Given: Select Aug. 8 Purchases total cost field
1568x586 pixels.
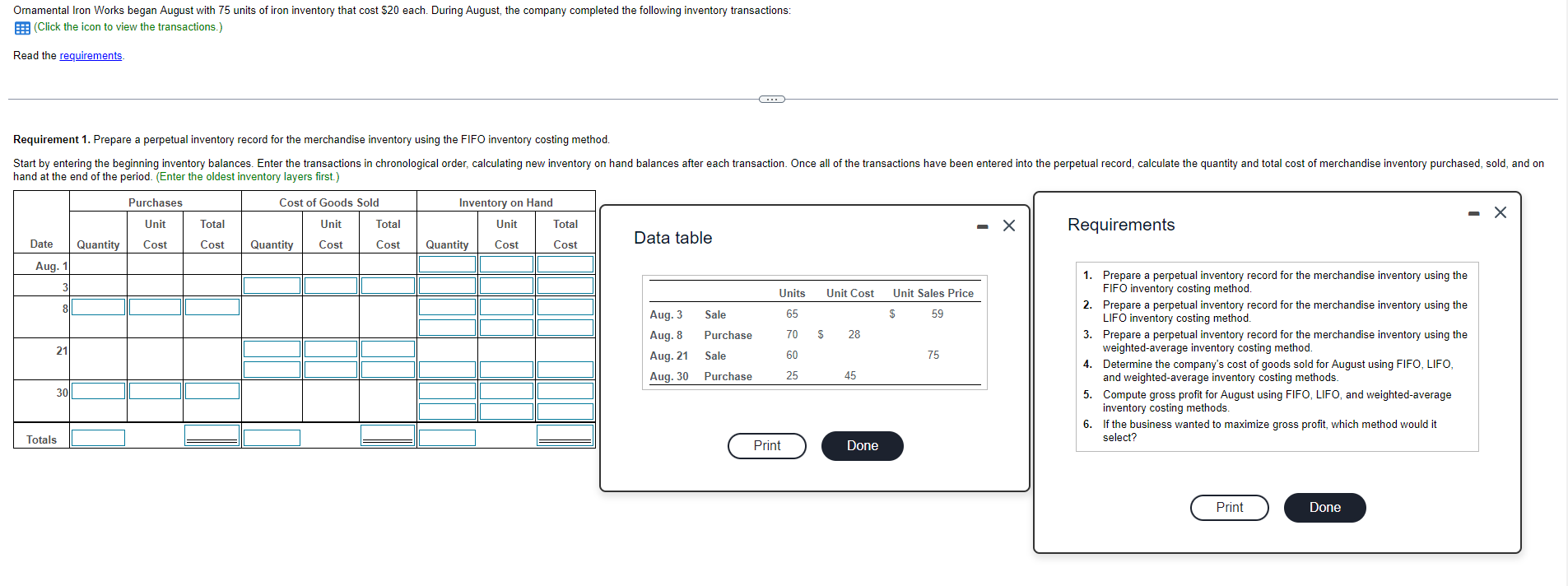Looking at the screenshot, I should coord(212,307).
